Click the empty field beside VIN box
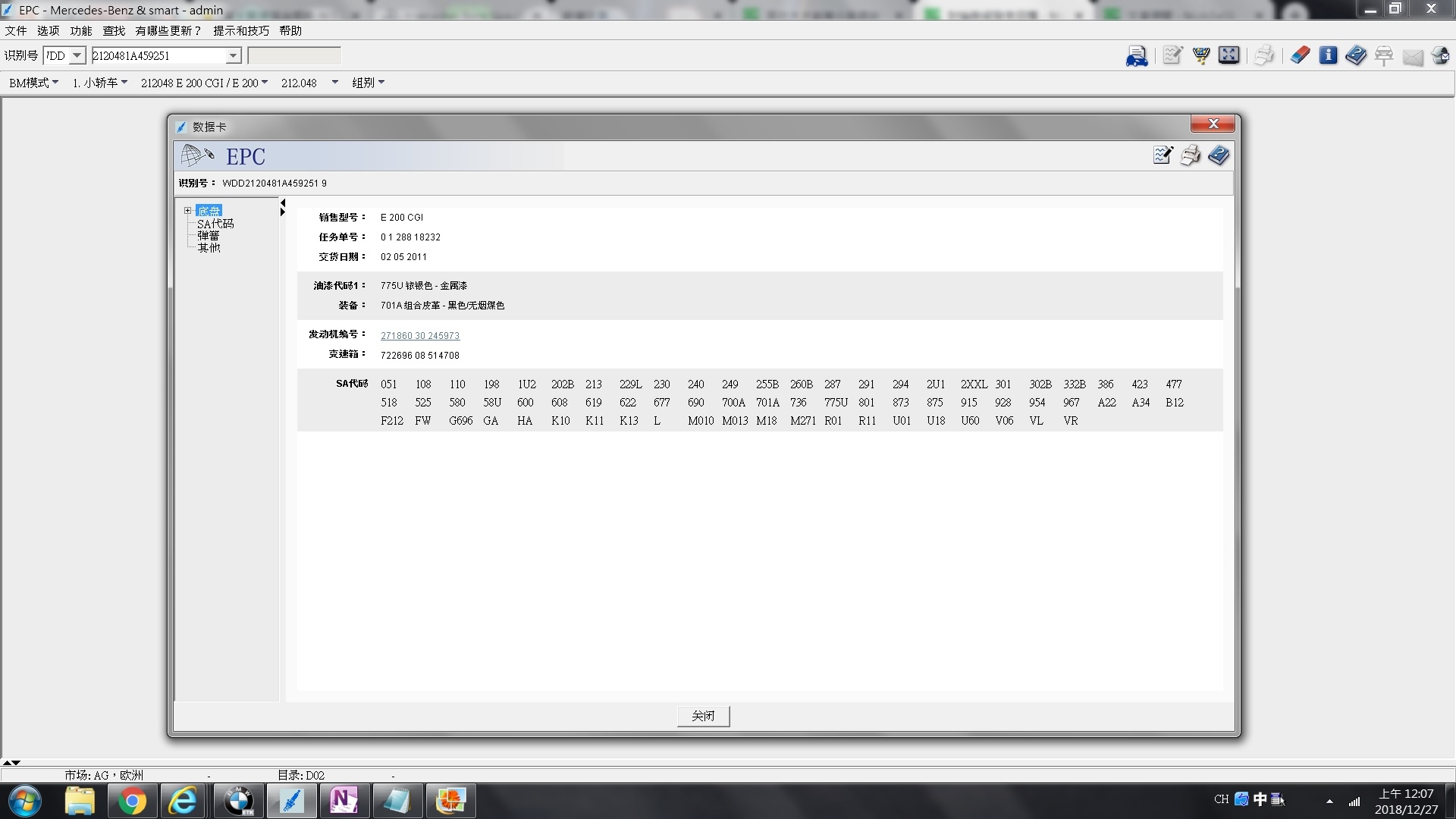The height and width of the screenshot is (819, 1456). (x=294, y=55)
